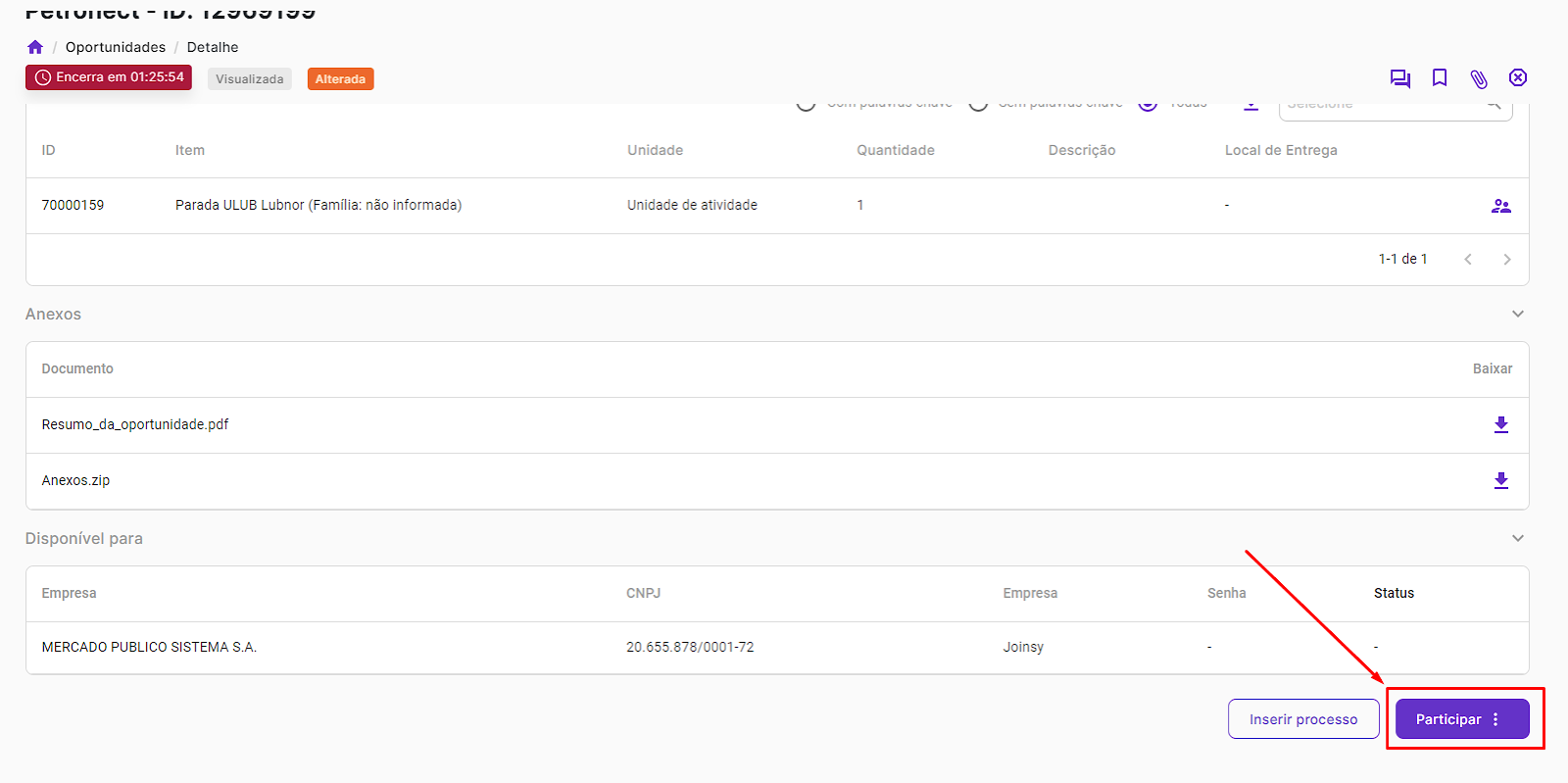Viewport: 1568px width, 783px height.
Task: Open the Participar three-dot options menu
Action: click(x=1495, y=719)
